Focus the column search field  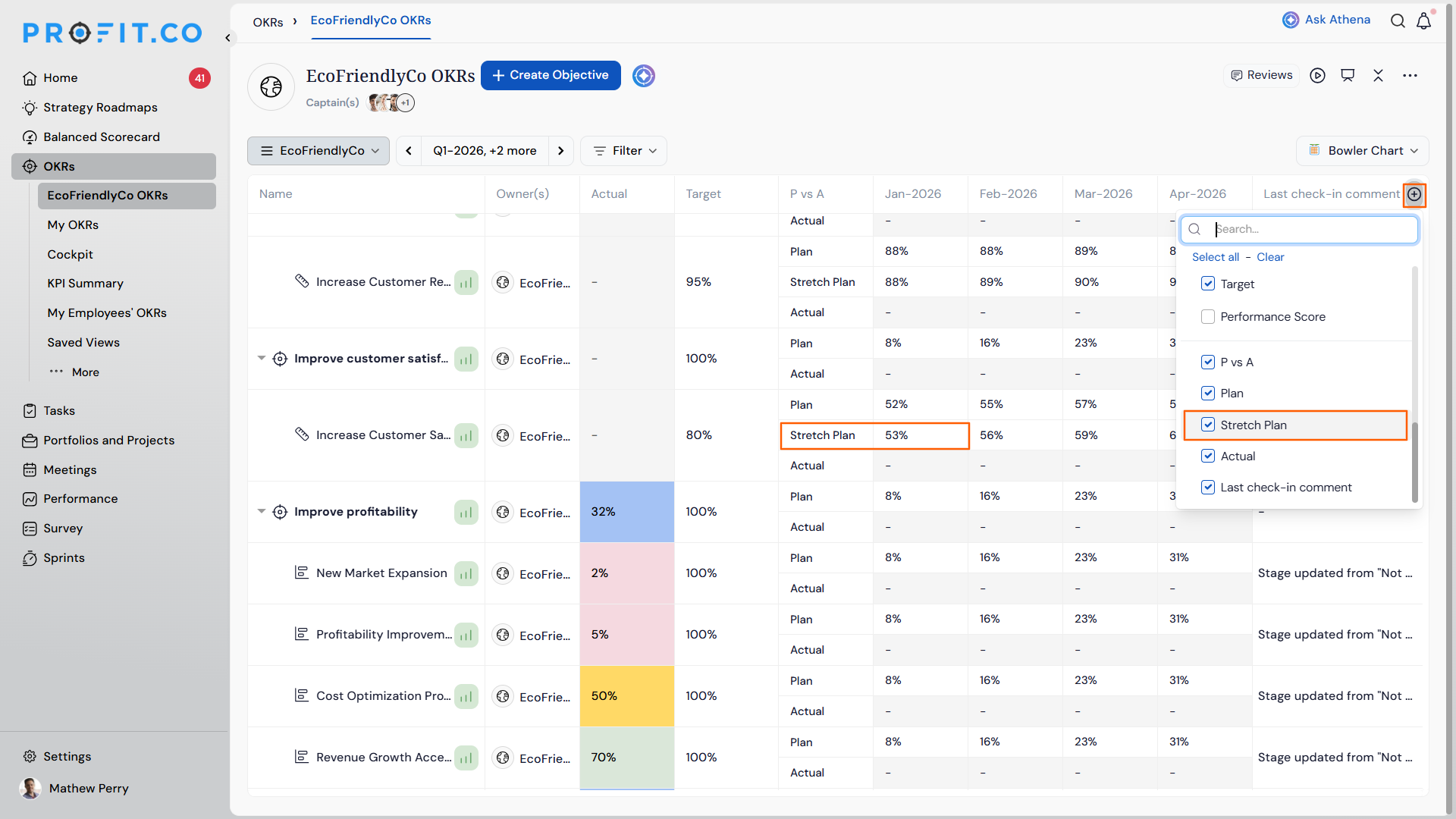tap(1299, 229)
